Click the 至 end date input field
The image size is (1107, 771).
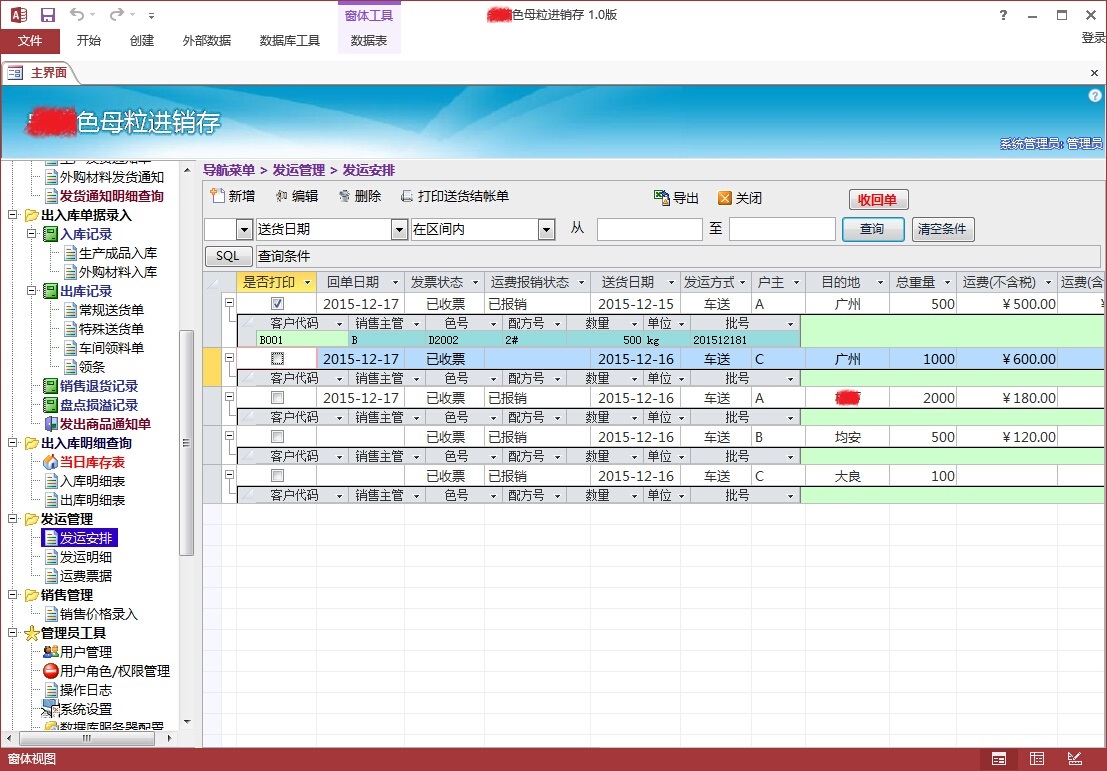pyautogui.click(x=782, y=229)
